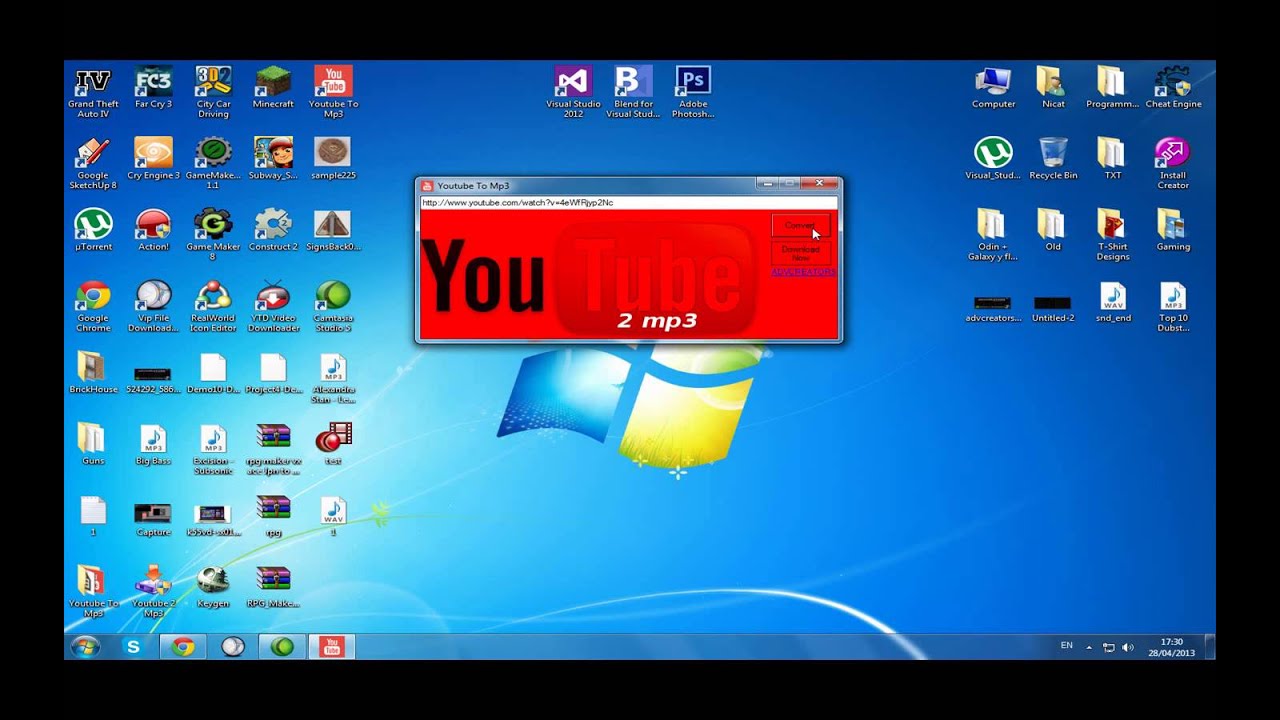Image resolution: width=1280 pixels, height=720 pixels.
Task: Select the Nicat folder
Action: point(1053,88)
